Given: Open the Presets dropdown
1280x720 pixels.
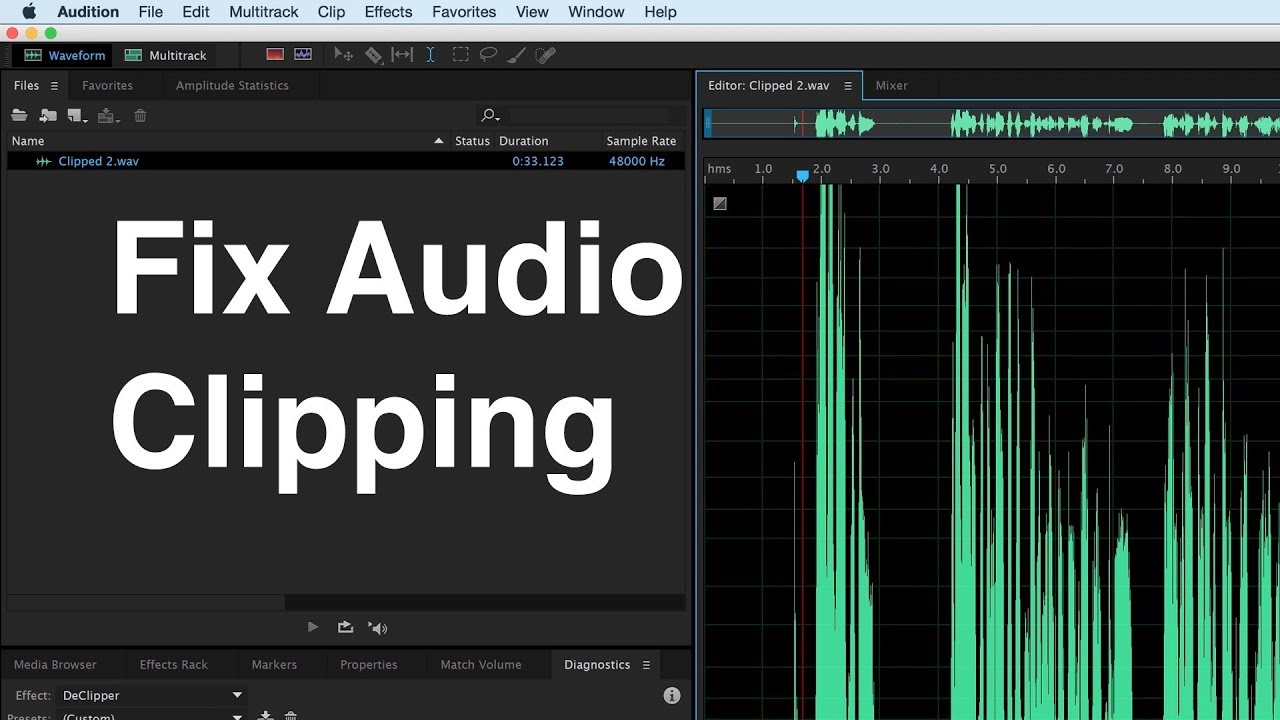Looking at the screenshot, I should (x=152, y=716).
